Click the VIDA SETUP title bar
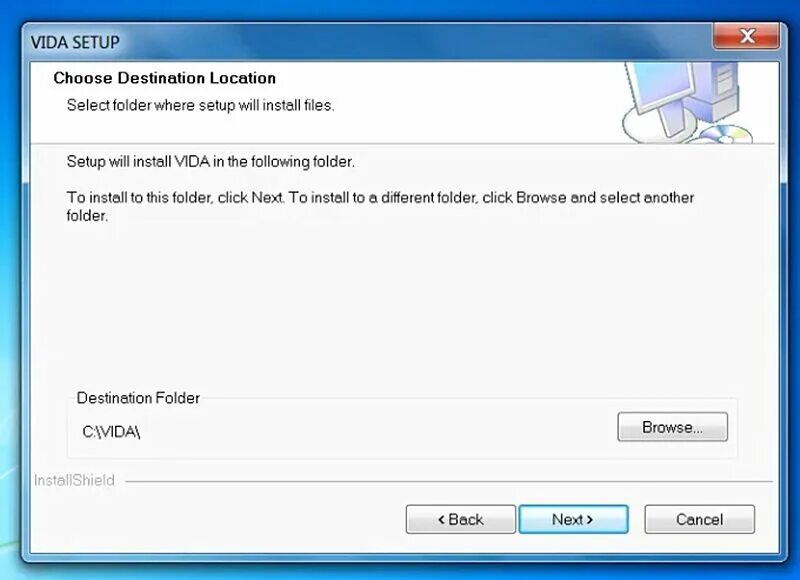 (x=357, y=42)
